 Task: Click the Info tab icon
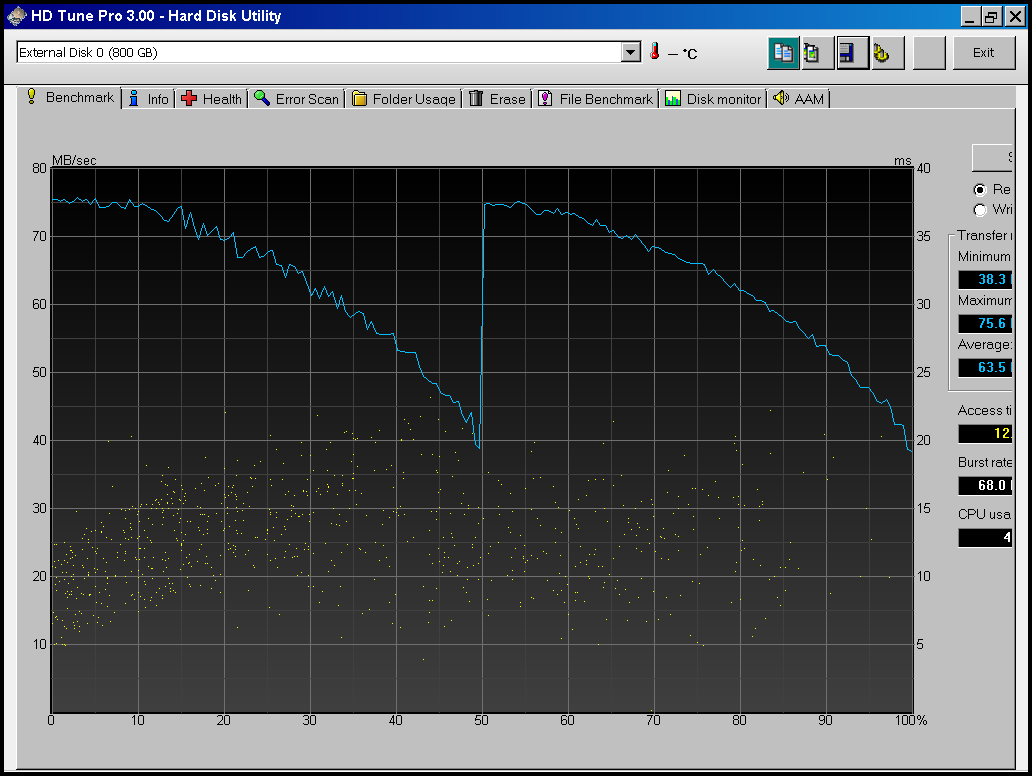click(x=134, y=99)
